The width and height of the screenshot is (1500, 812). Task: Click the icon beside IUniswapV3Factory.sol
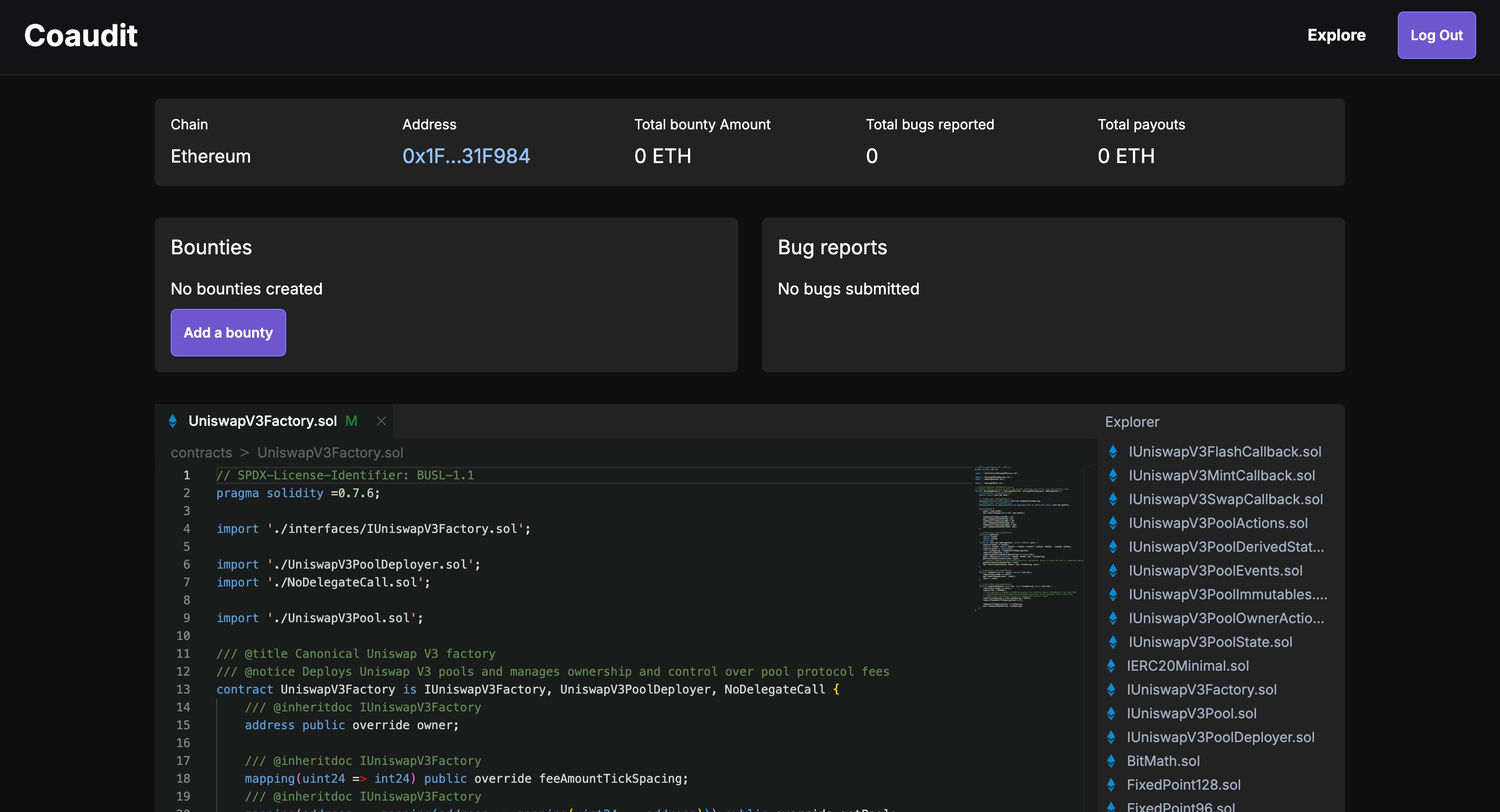[x=1111, y=690]
